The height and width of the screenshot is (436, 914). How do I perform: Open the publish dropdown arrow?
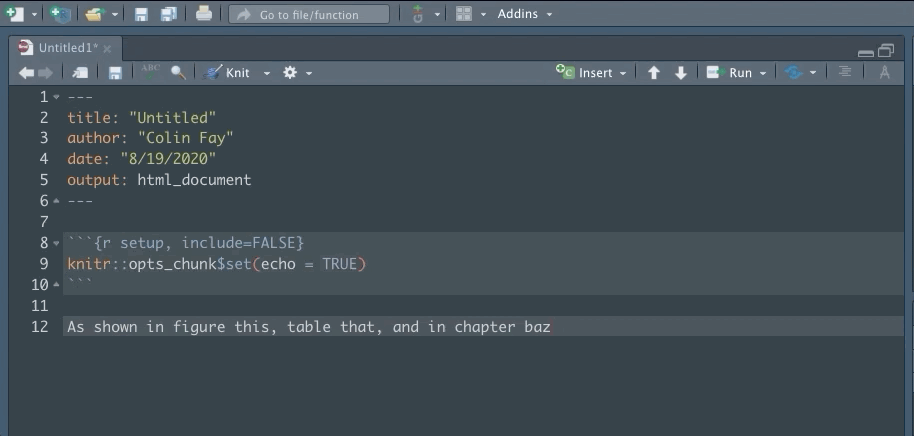coord(813,73)
